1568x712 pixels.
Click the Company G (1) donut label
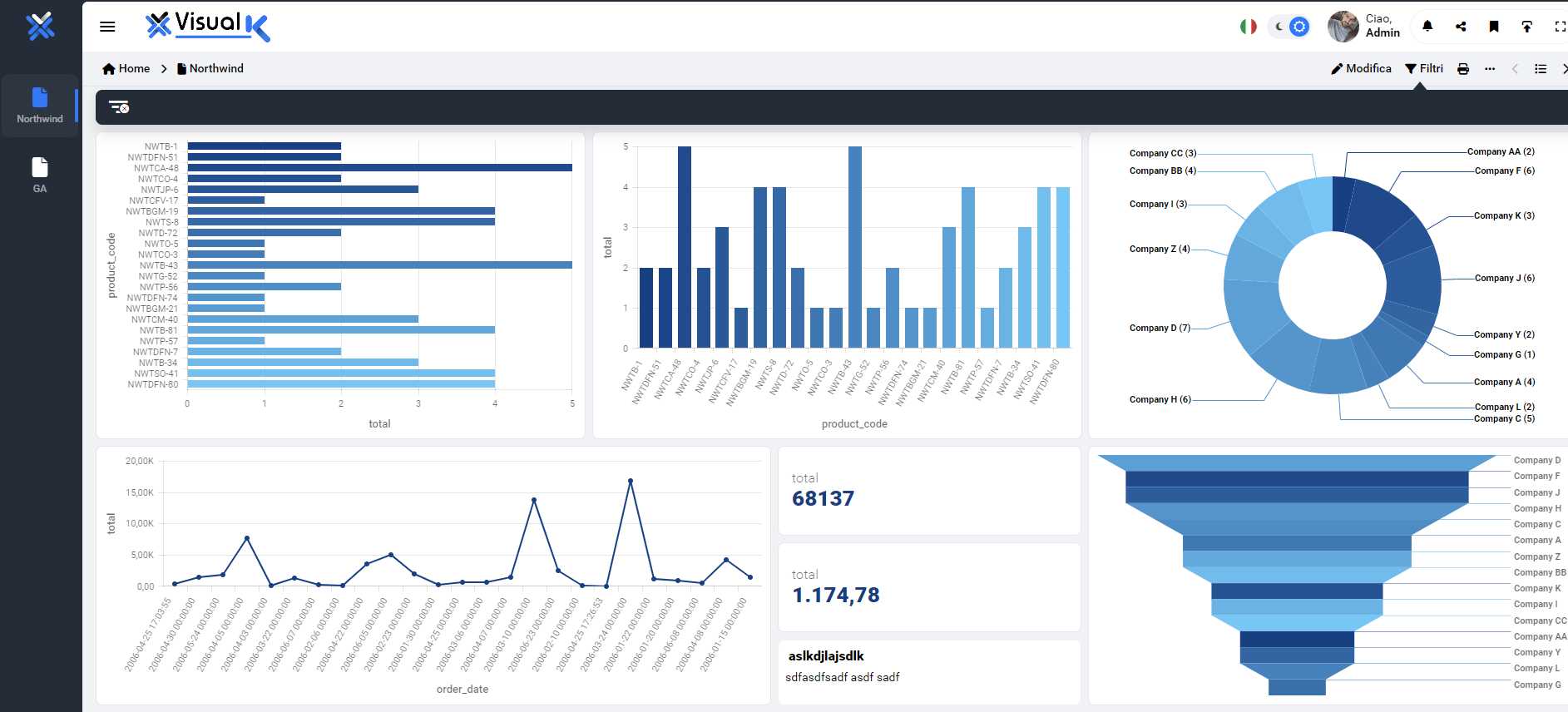1504,354
